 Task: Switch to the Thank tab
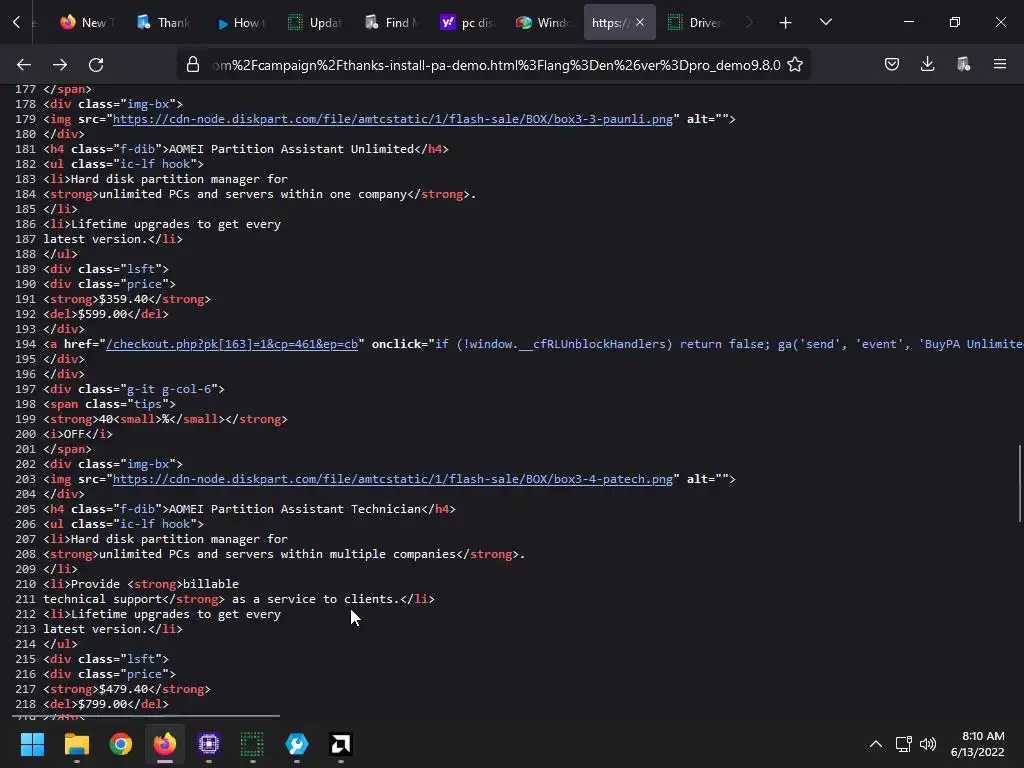point(163,22)
